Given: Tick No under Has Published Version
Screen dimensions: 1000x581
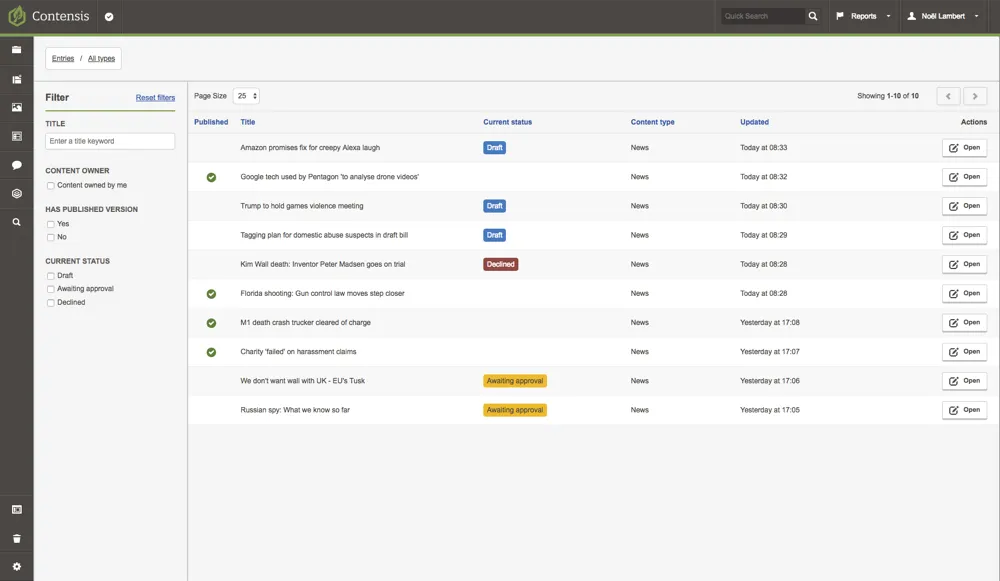Looking at the screenshot, I should 50,237.
